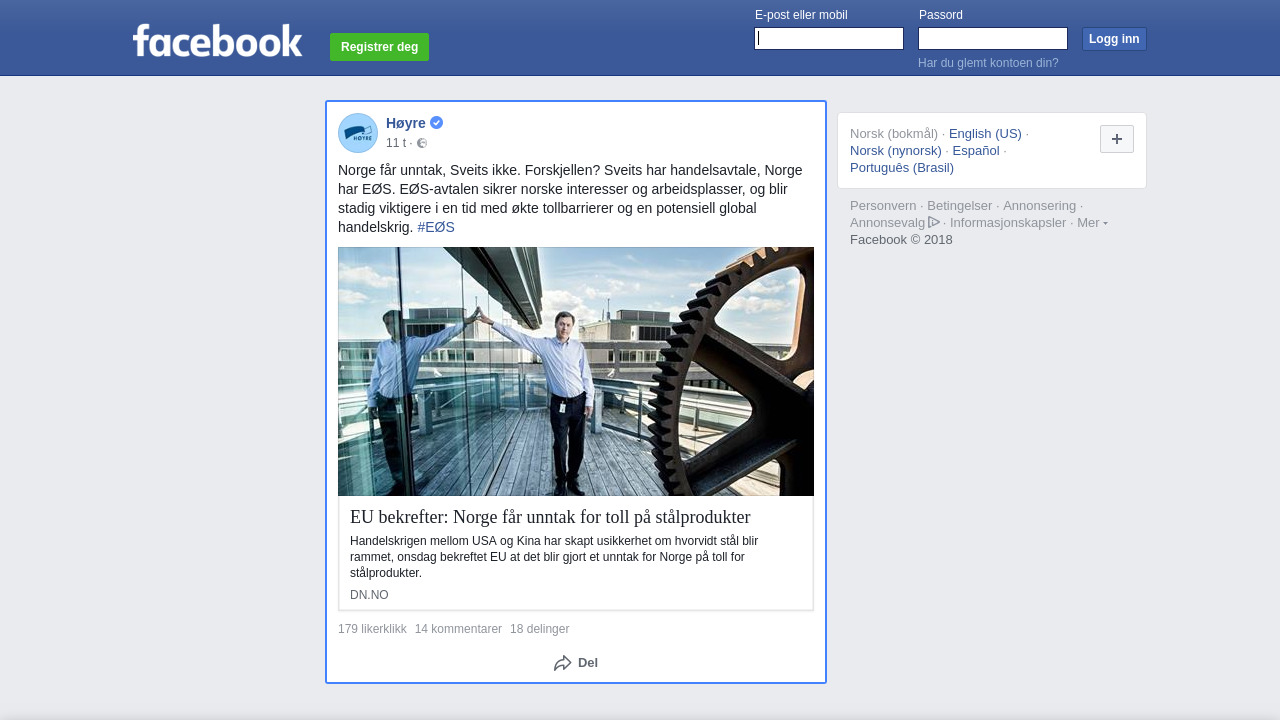The width and height of the screenshot is (1280, 720).
Task: Expand the Mer footer dropdown
Action: pos(1092,222)
